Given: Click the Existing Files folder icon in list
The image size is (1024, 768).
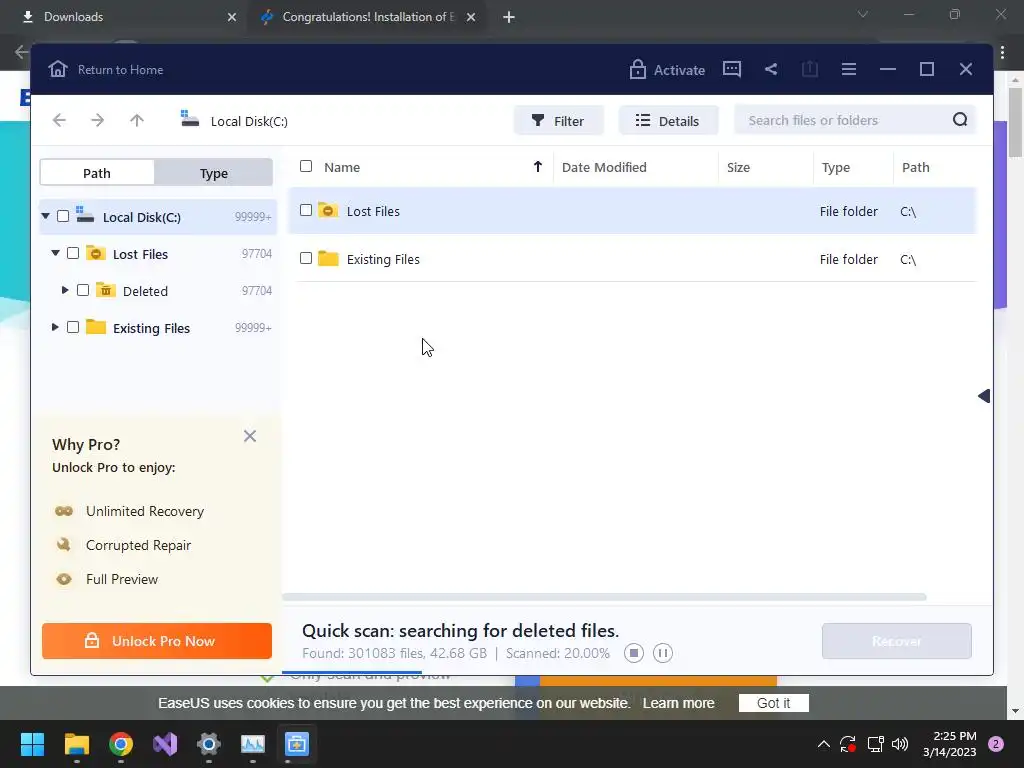Looking at the screenshot, I should click(x=328, y=259).
